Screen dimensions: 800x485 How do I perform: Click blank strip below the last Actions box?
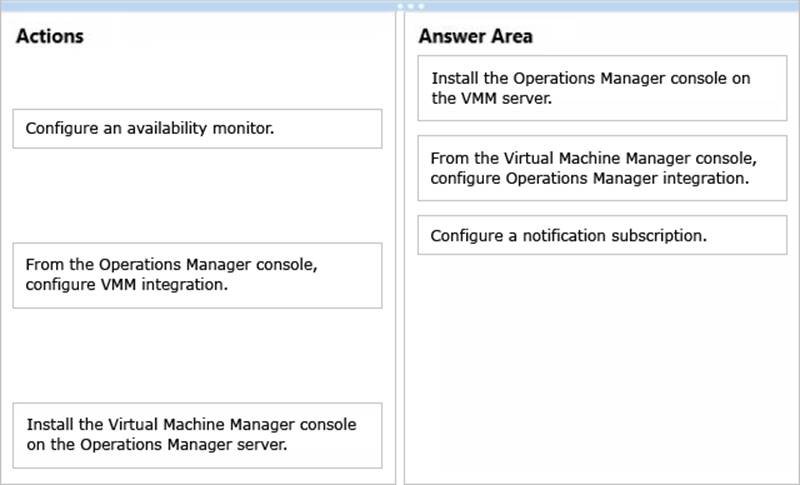[197, 476]
